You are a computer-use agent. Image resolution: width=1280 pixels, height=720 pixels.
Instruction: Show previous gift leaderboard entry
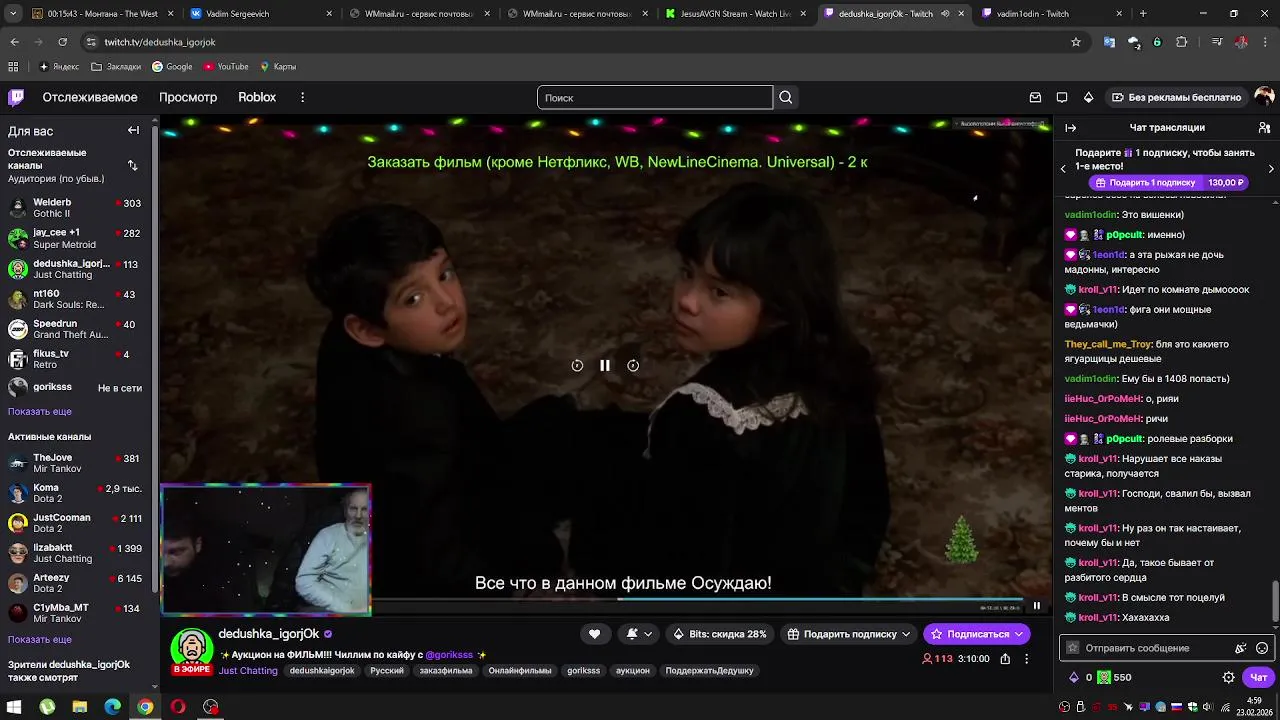1063,169
